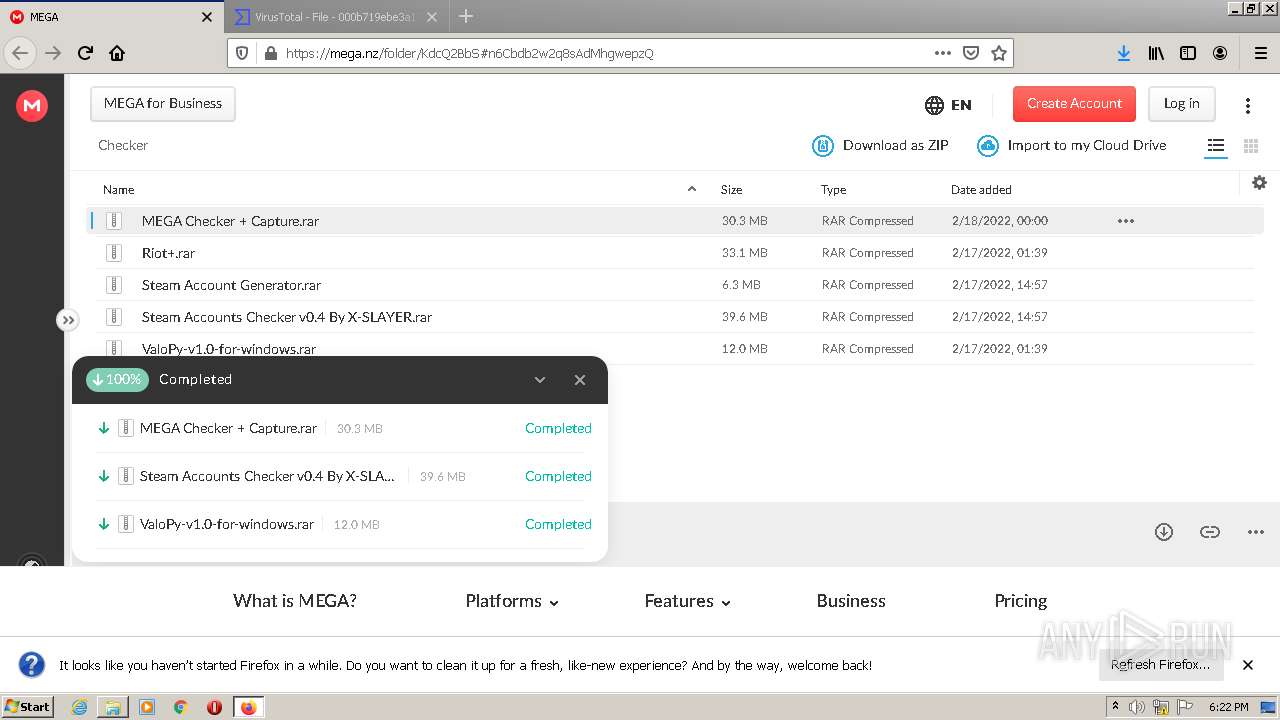Viewport: 1280px width, 720px height.
Task: Sort file list by Type column
Action: tap(833, 189)
